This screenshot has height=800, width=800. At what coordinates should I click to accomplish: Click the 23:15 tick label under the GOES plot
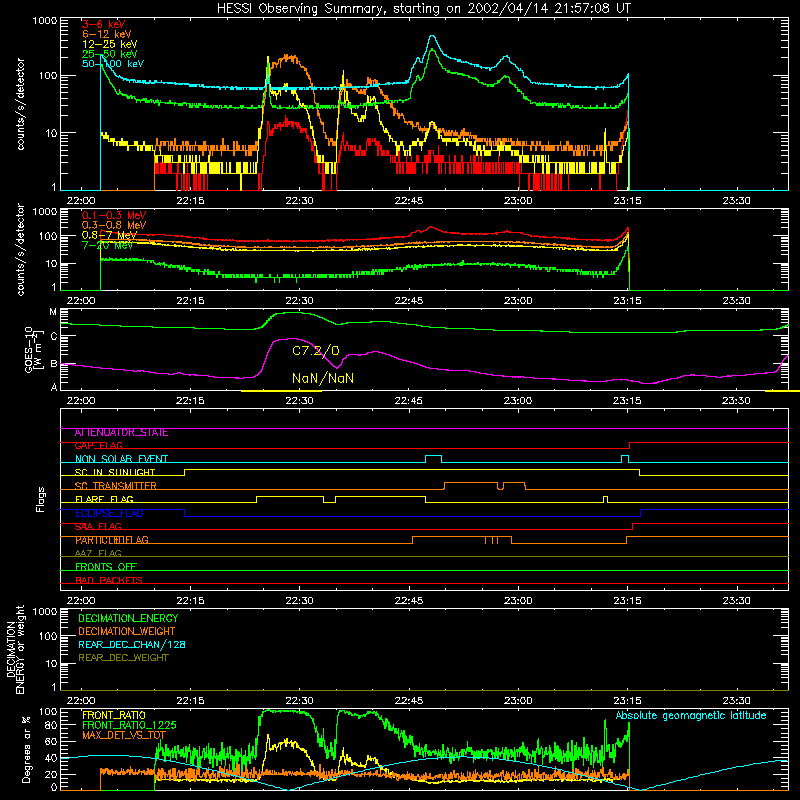click(627, 401)
